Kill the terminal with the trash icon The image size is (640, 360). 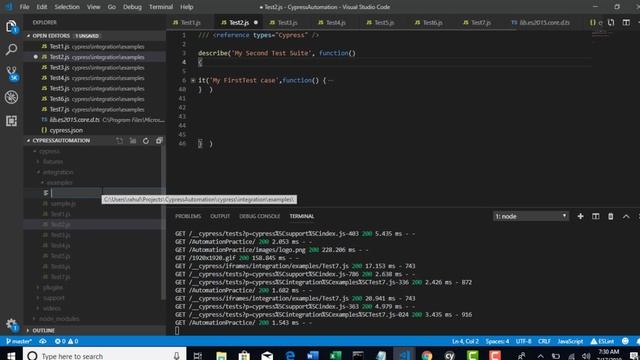(x=611, y=216)
